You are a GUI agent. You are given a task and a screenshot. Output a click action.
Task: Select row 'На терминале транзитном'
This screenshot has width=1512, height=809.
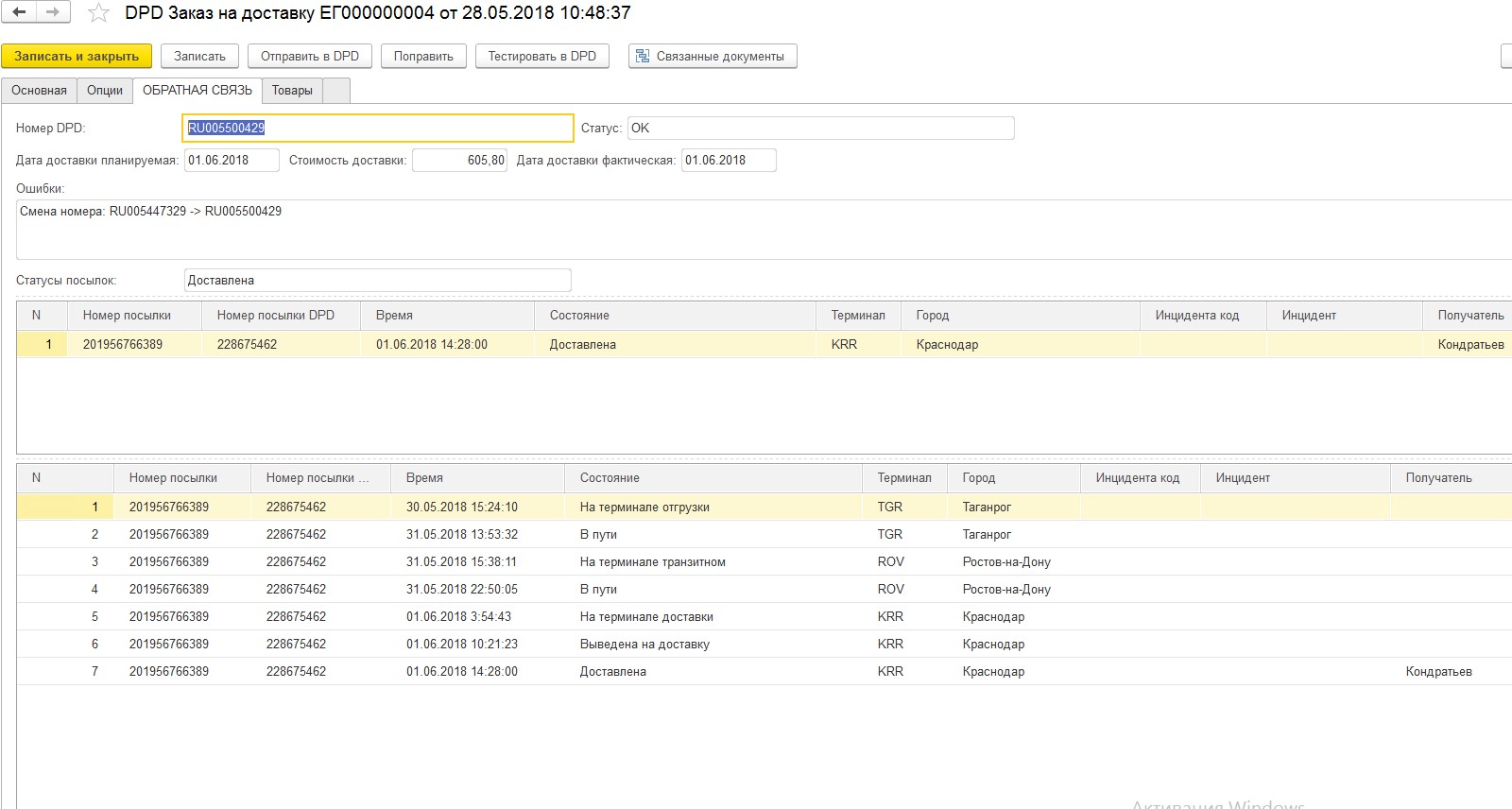click(x=764, y=562)
